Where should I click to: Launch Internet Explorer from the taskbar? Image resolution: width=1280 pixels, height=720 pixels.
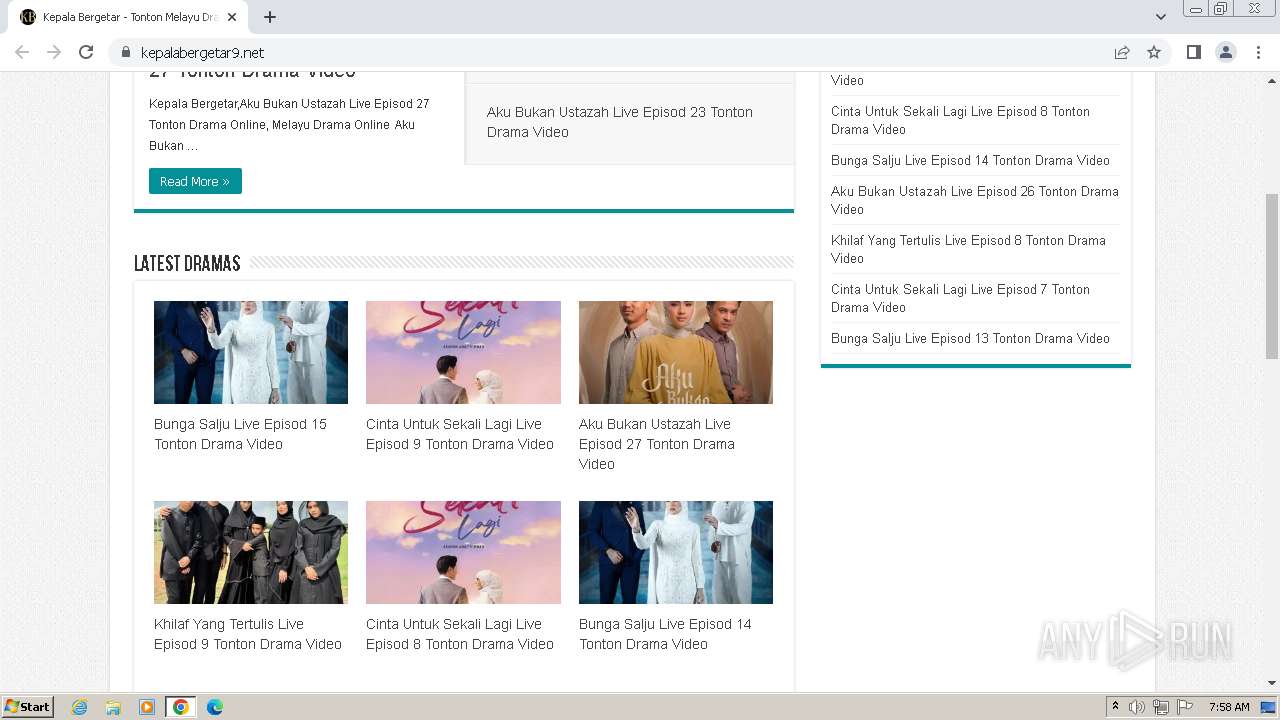pyautogui.click(x=79, y=707)
